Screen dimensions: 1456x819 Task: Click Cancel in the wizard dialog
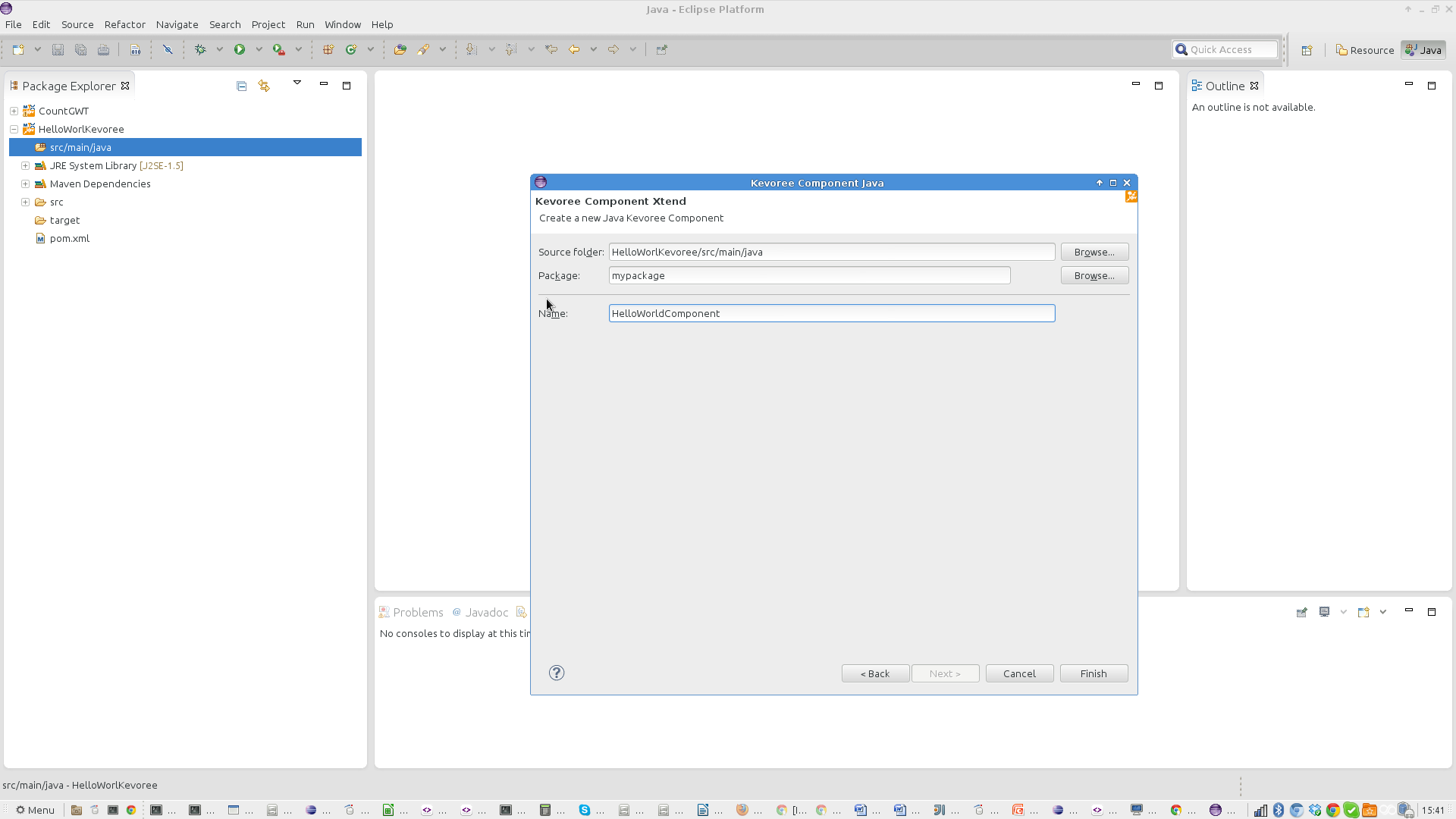1019,673
